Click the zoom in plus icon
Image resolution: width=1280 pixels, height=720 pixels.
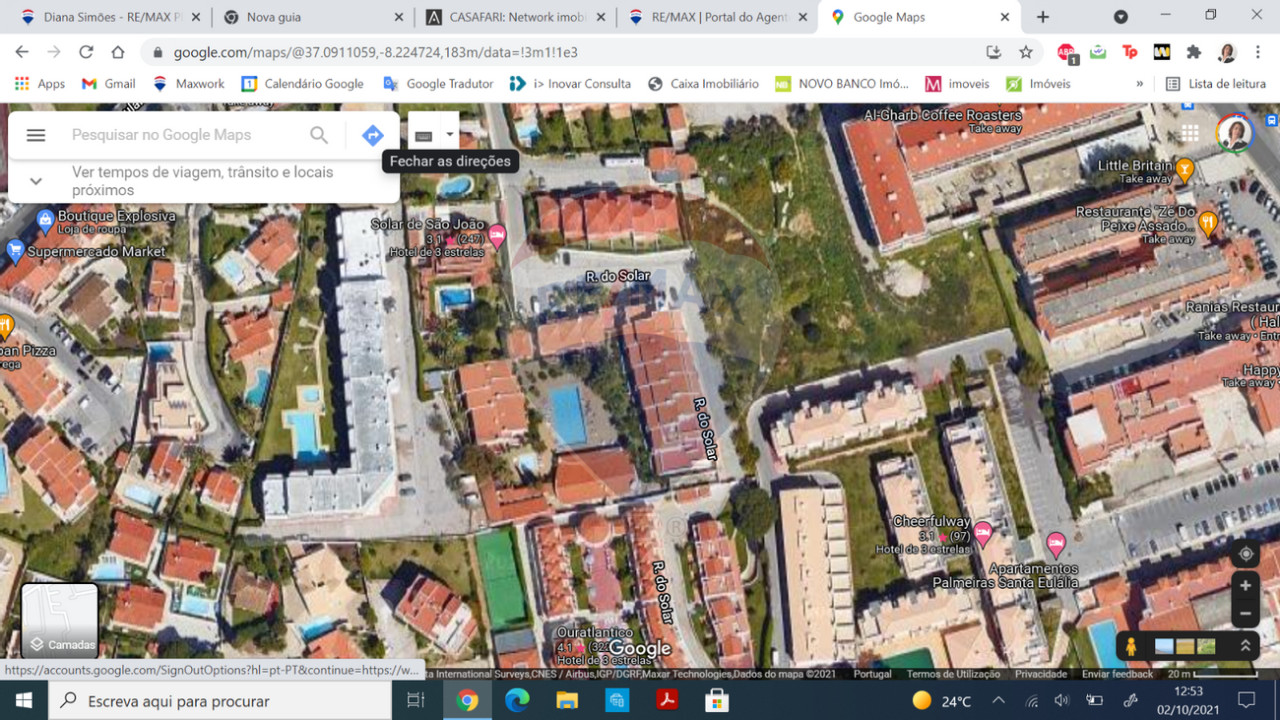(1245, 585)
